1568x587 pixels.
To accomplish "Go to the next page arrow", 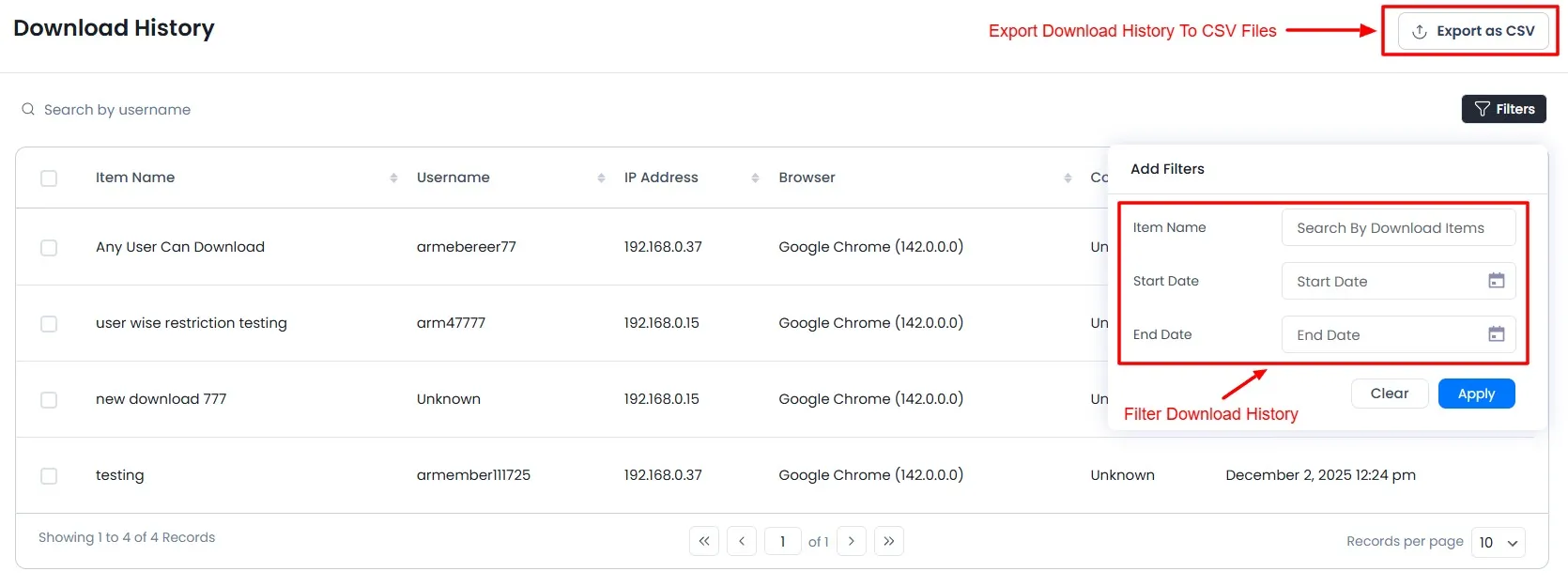I will [851, 541].
